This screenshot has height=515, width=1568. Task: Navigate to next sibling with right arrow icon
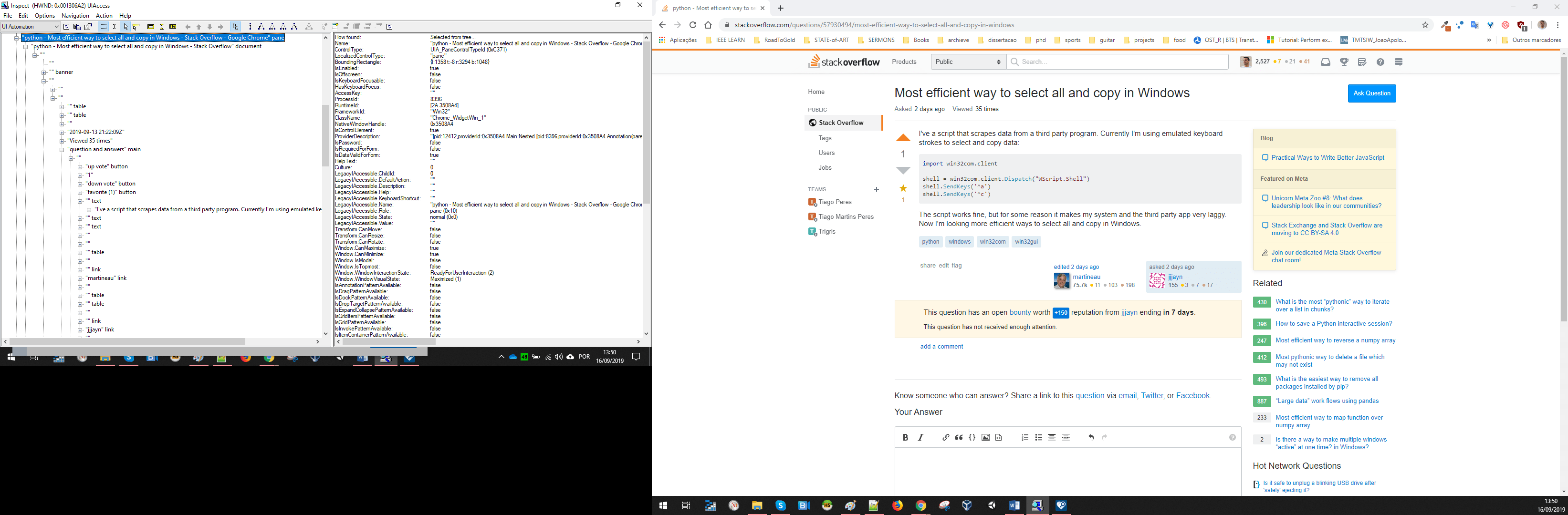pyautogui.click(x=220, y=27)
